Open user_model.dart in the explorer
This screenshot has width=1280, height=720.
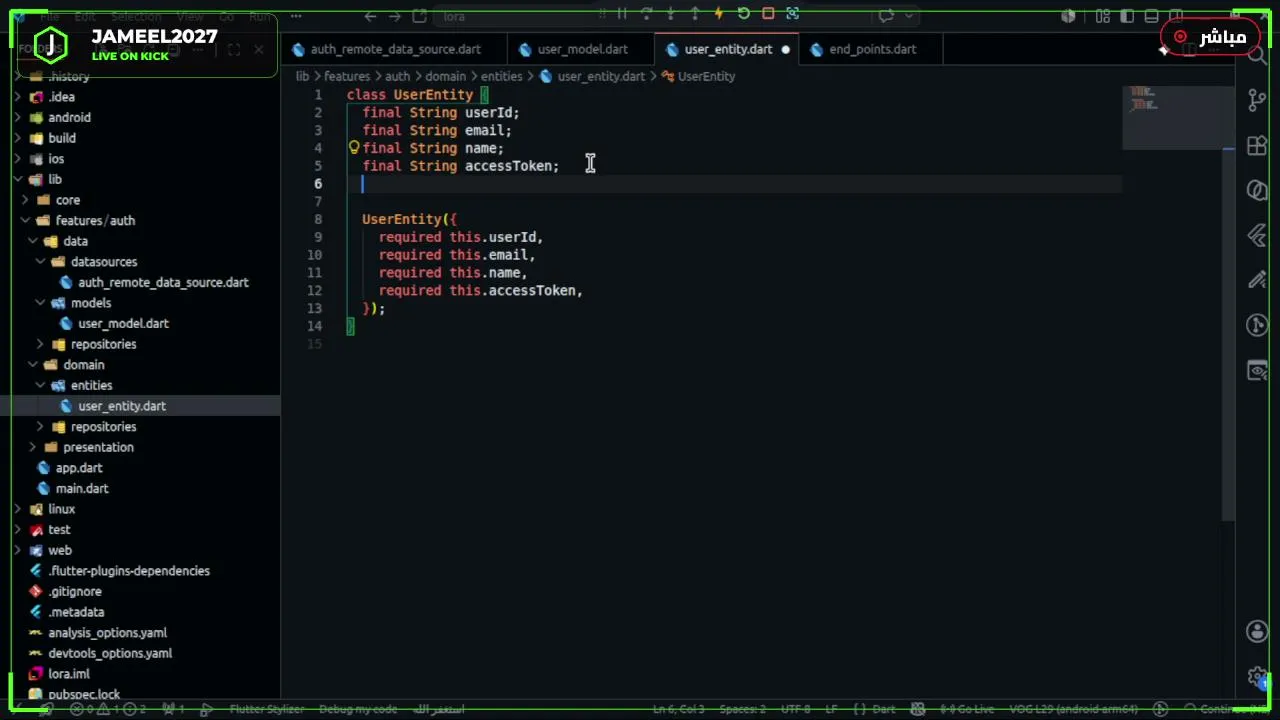pos(123,323)
